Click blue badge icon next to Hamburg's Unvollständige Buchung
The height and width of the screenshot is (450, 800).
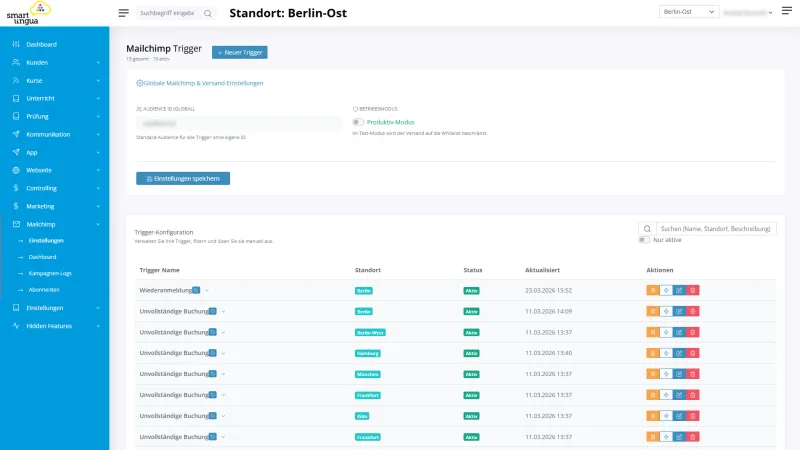[213, 353]
